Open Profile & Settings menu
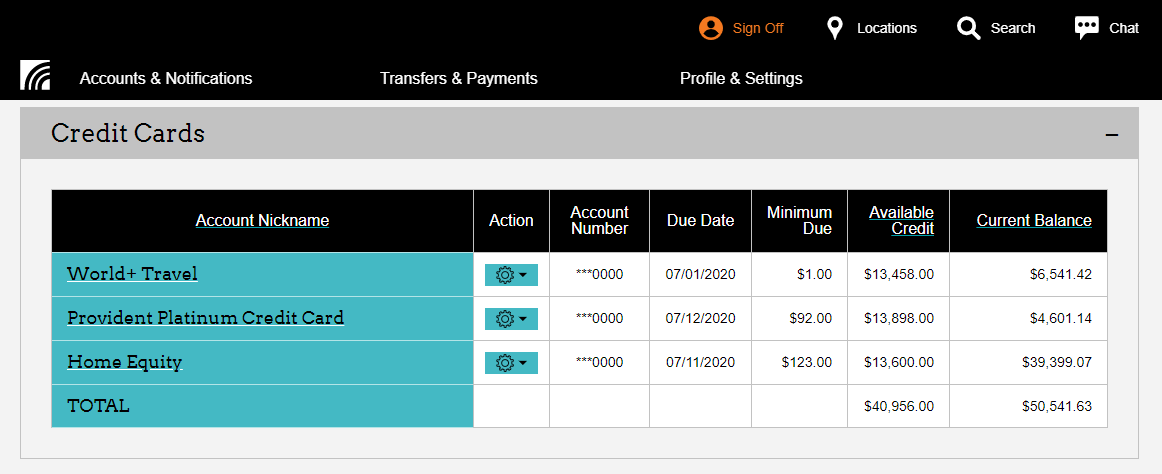 pyautogui.click(x=741, y=78)
